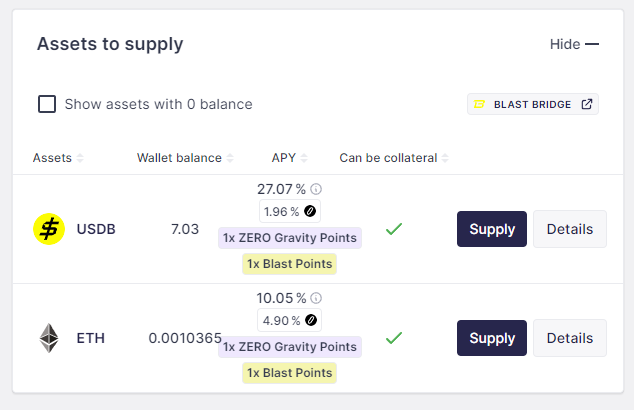The width and height of the screenshot is (634, 410).
Task: Supply ETH with its Supply button
Action: [x=492, y=338]
